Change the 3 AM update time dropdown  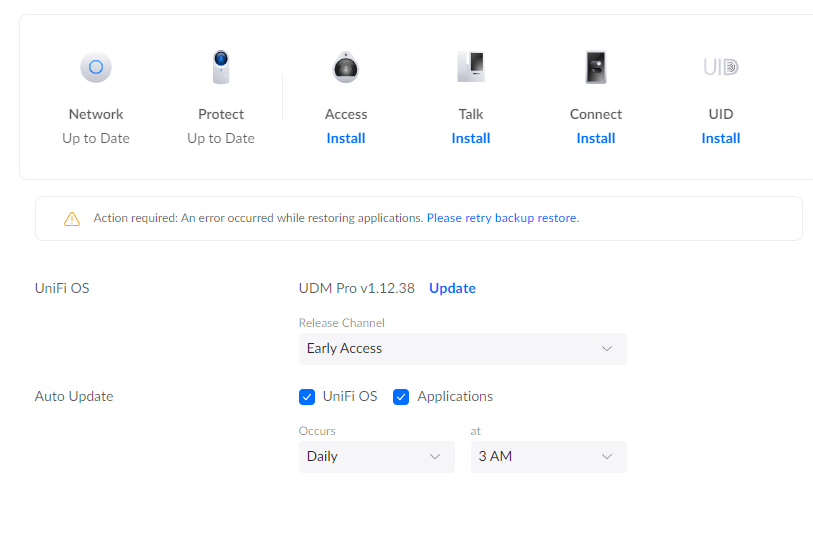(548, 457)
